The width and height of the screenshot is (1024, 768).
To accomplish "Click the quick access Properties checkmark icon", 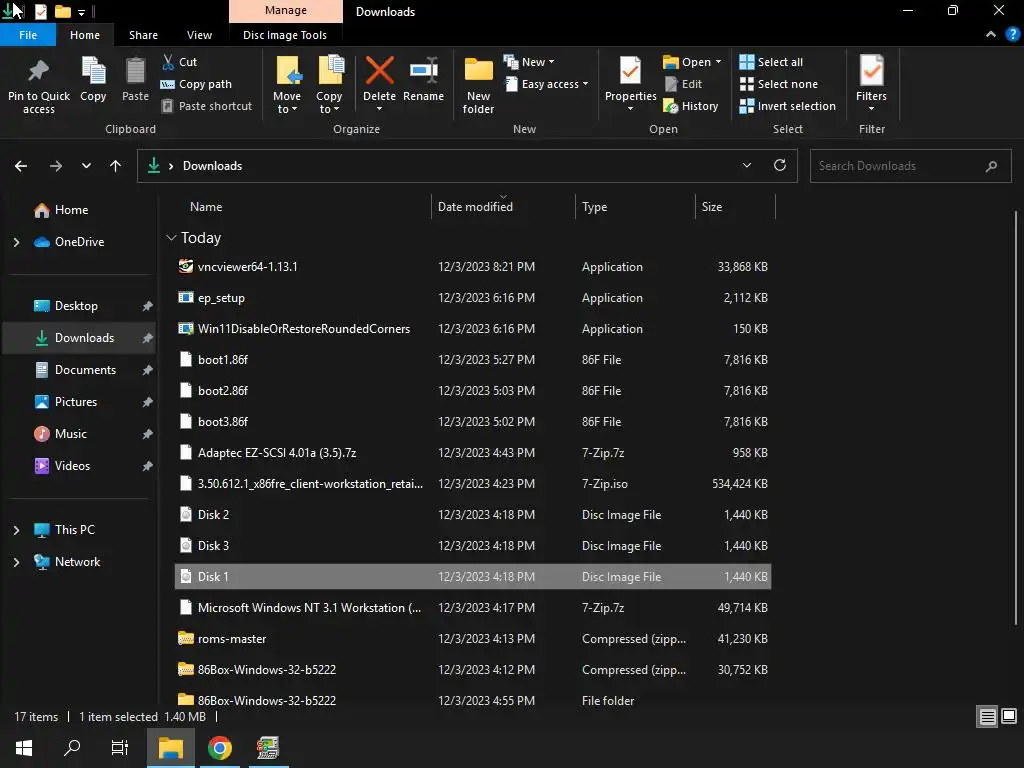I will coord(40,11).
